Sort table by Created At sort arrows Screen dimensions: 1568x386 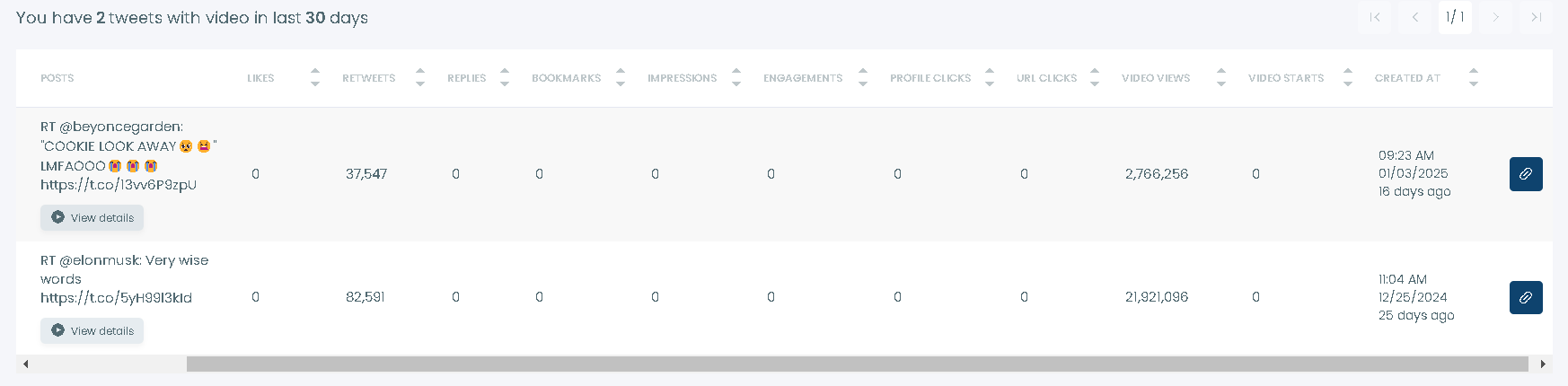point(1473,78)
